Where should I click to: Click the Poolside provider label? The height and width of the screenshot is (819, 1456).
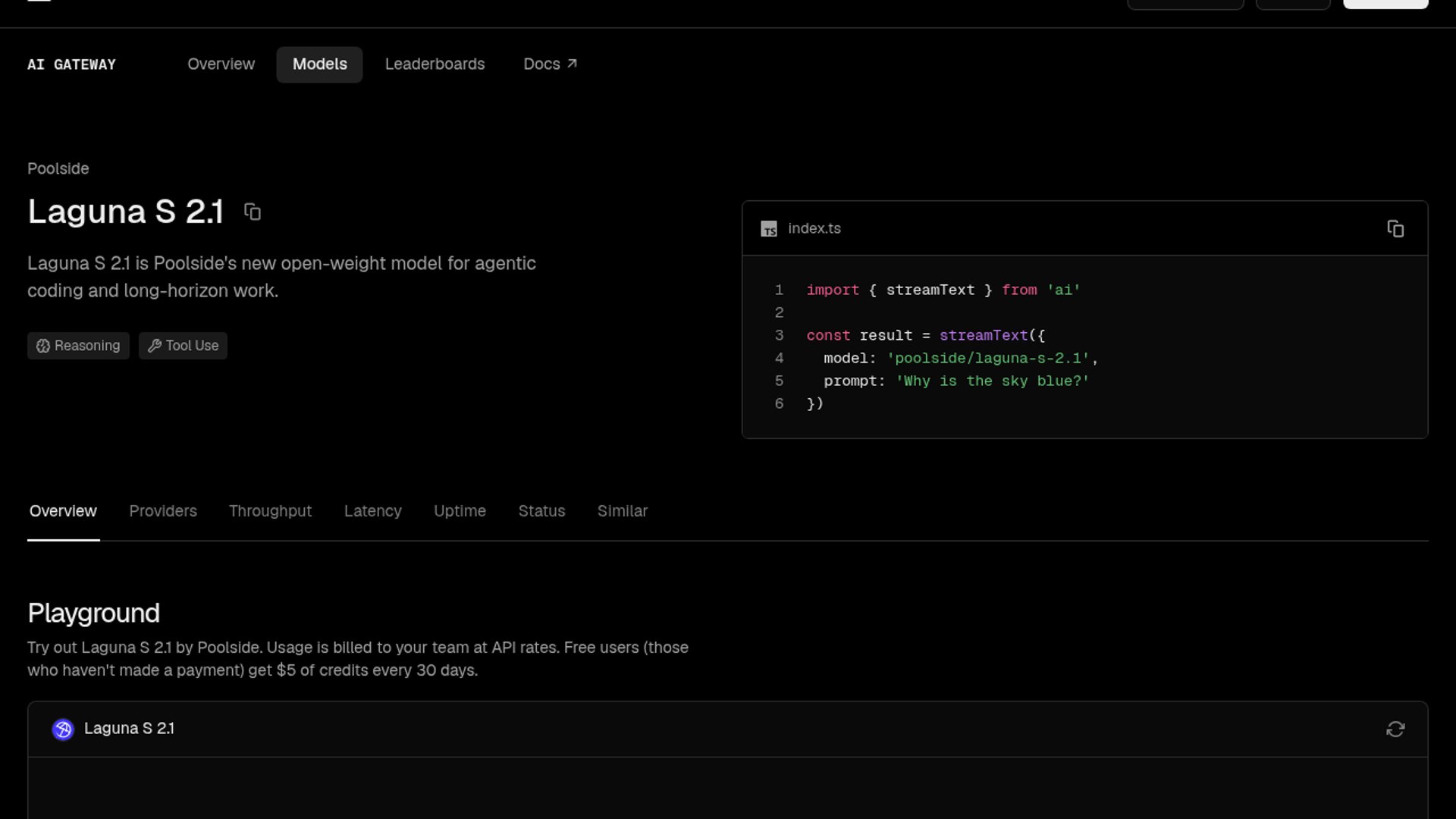point(58,168)
